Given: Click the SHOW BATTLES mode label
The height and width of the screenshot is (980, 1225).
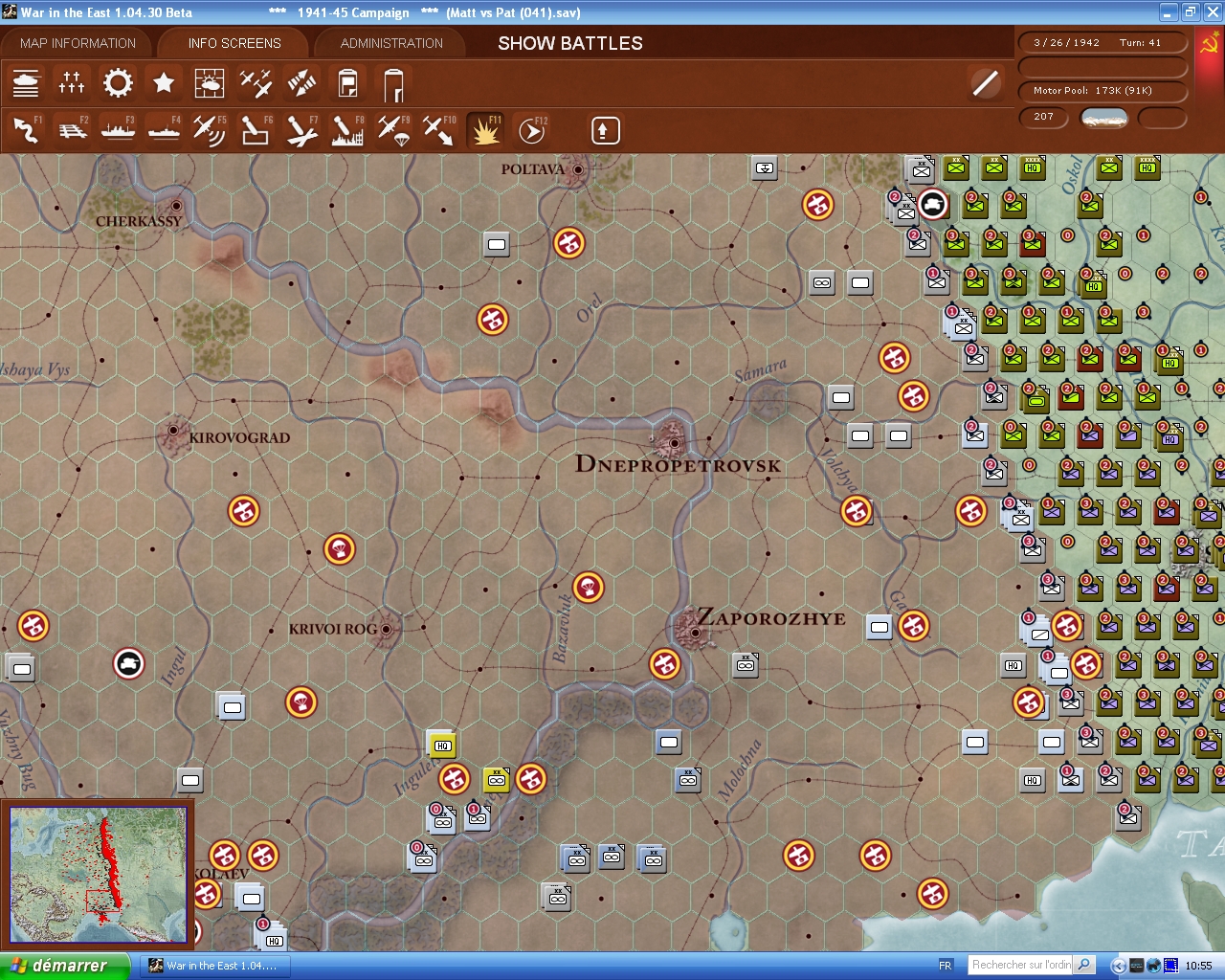Looking at the screenshot, I should (x=570, y=43).
